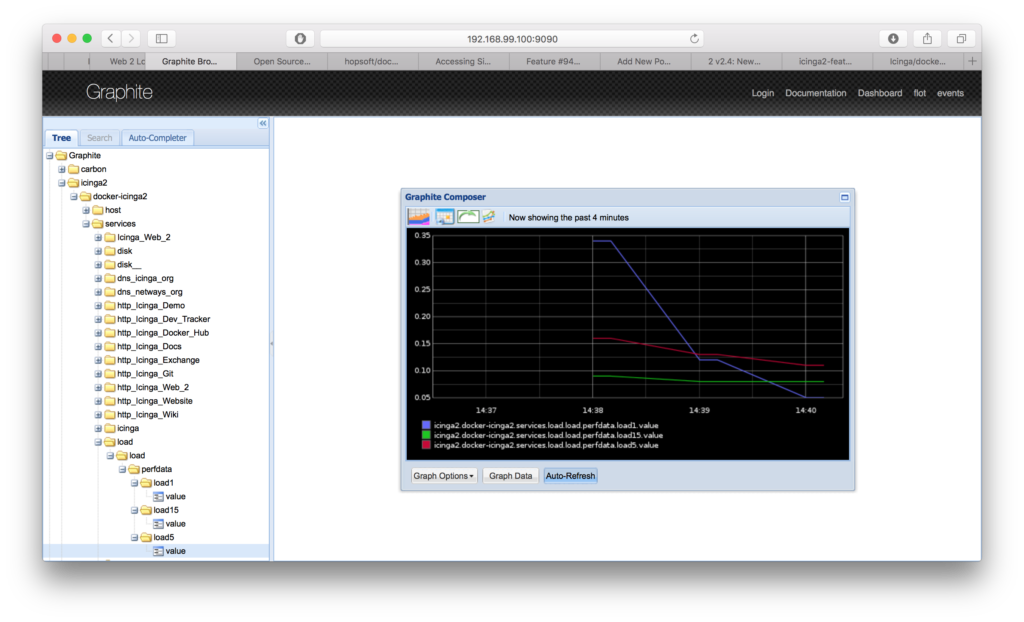1024x622 pixels.
Task: Select the http_Icinga_Docker_Hub tree item
Action: pyautogui.click(x=163, y=333)
